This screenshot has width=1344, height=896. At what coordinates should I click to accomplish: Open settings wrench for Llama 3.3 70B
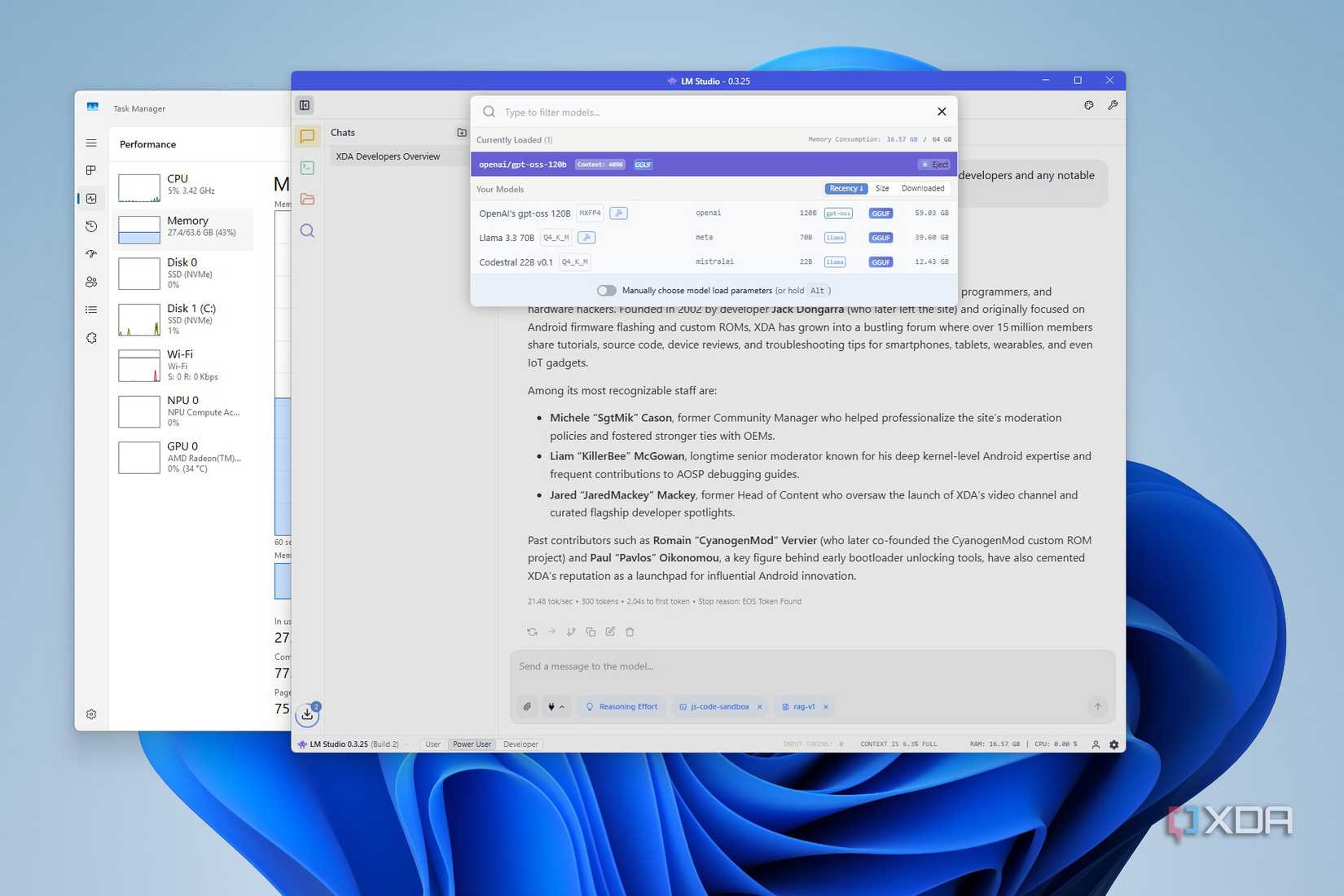[x=586, y=238]
